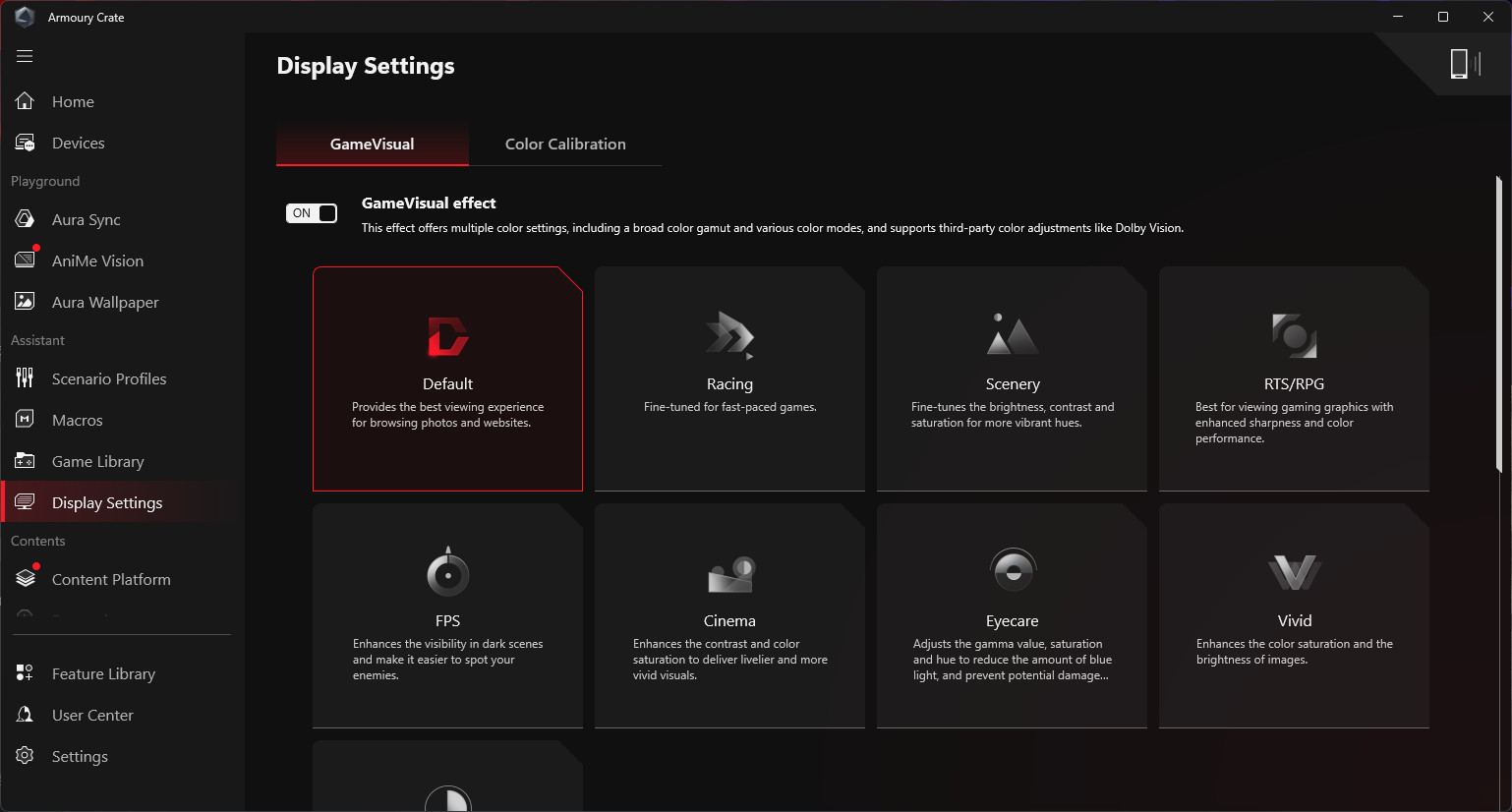
Task: Select the partially visible ninth mode card
Action: (x=447, y=776)
